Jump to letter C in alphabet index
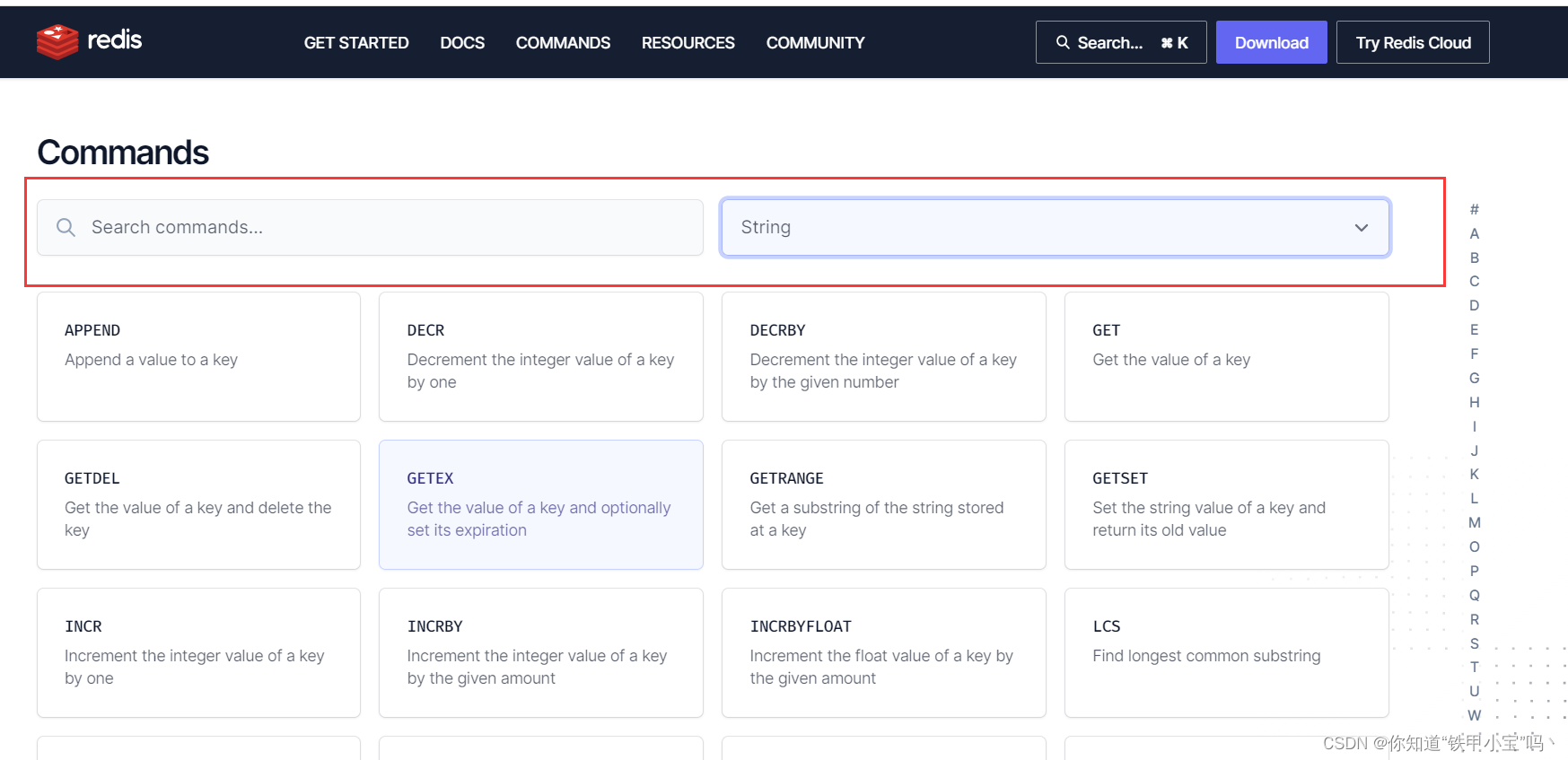This screenshot has height=760, width=1568. [1474, 281]
